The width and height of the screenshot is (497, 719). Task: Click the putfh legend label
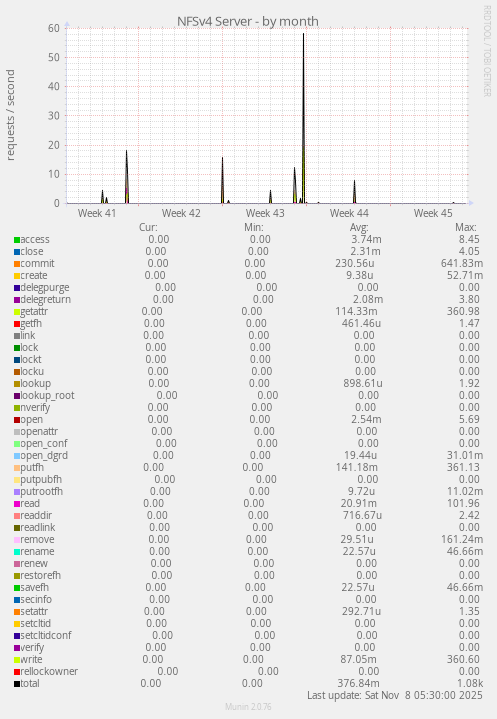coord(32,467)
